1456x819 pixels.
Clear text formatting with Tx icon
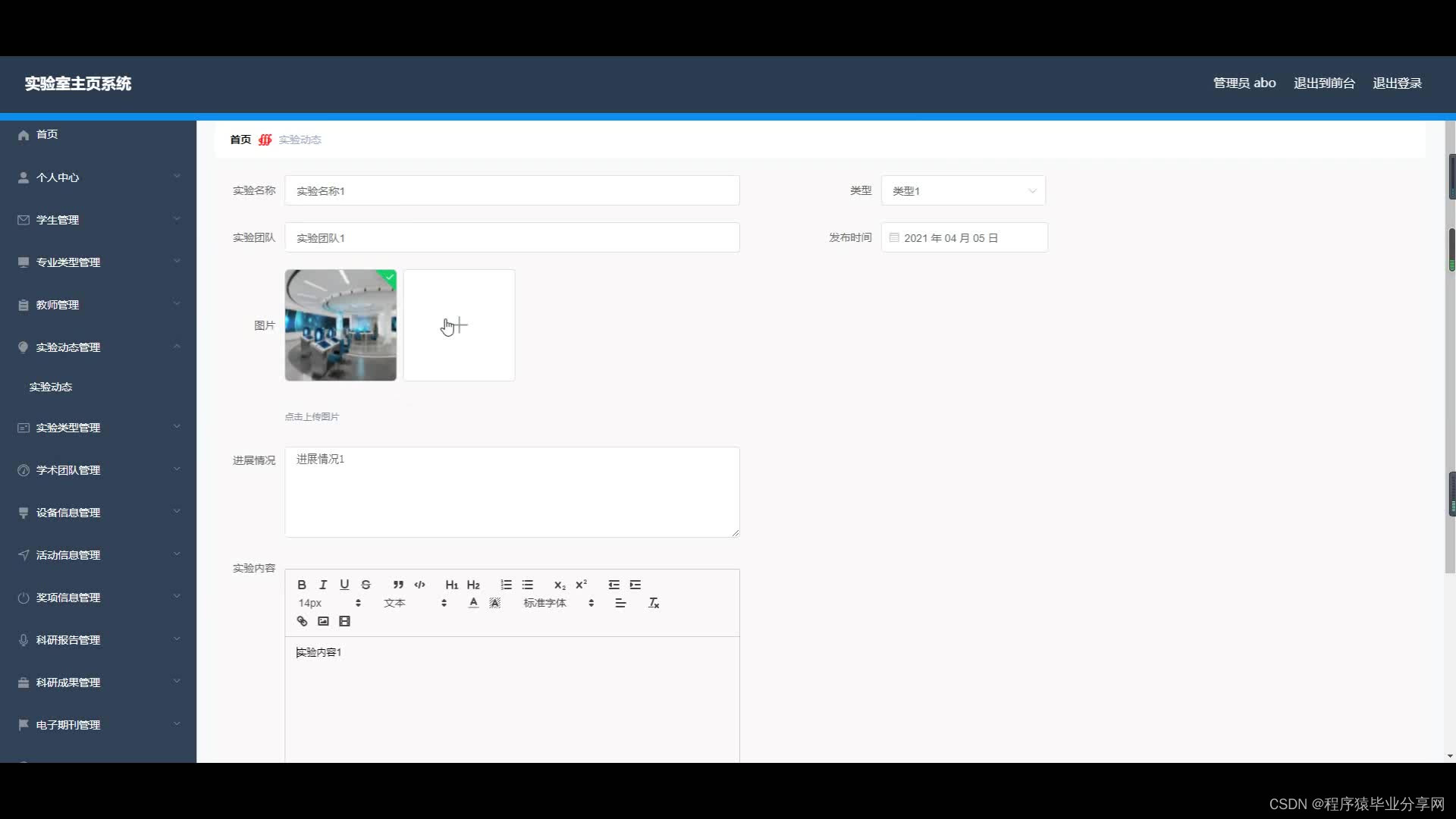coord(654,603)
